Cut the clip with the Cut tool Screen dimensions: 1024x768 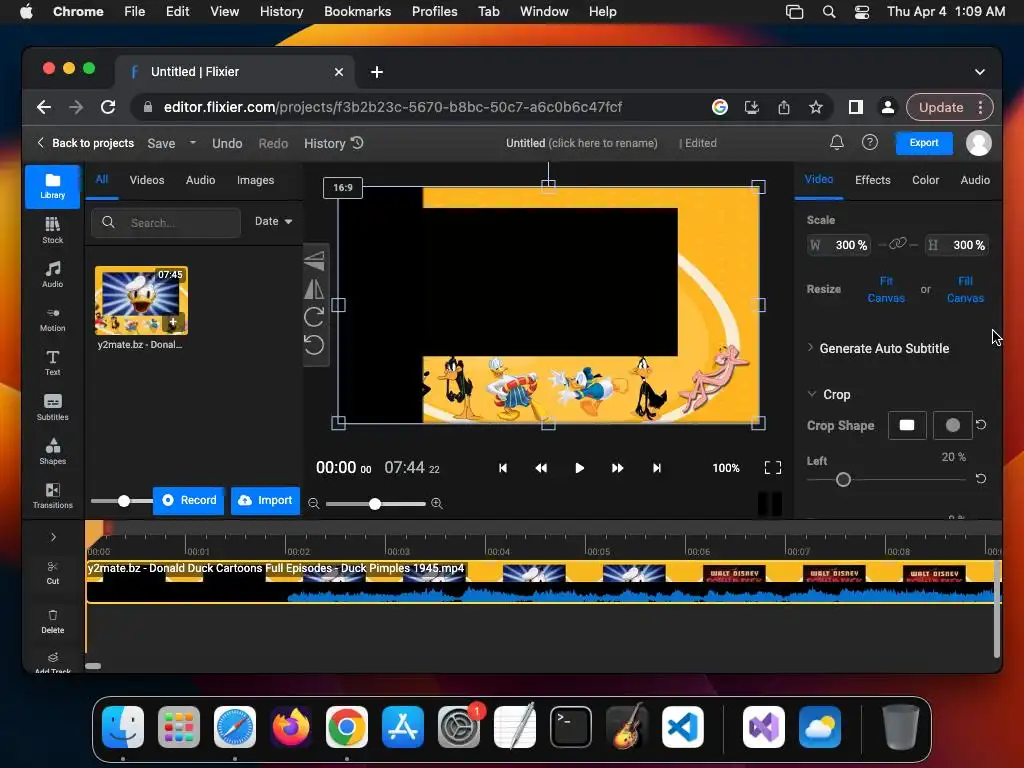click(53, 572)
